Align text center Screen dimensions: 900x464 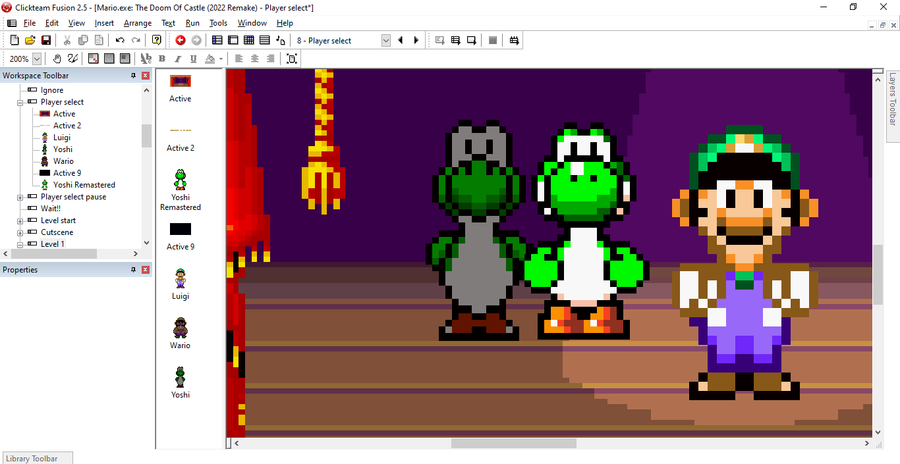(255, 59)
